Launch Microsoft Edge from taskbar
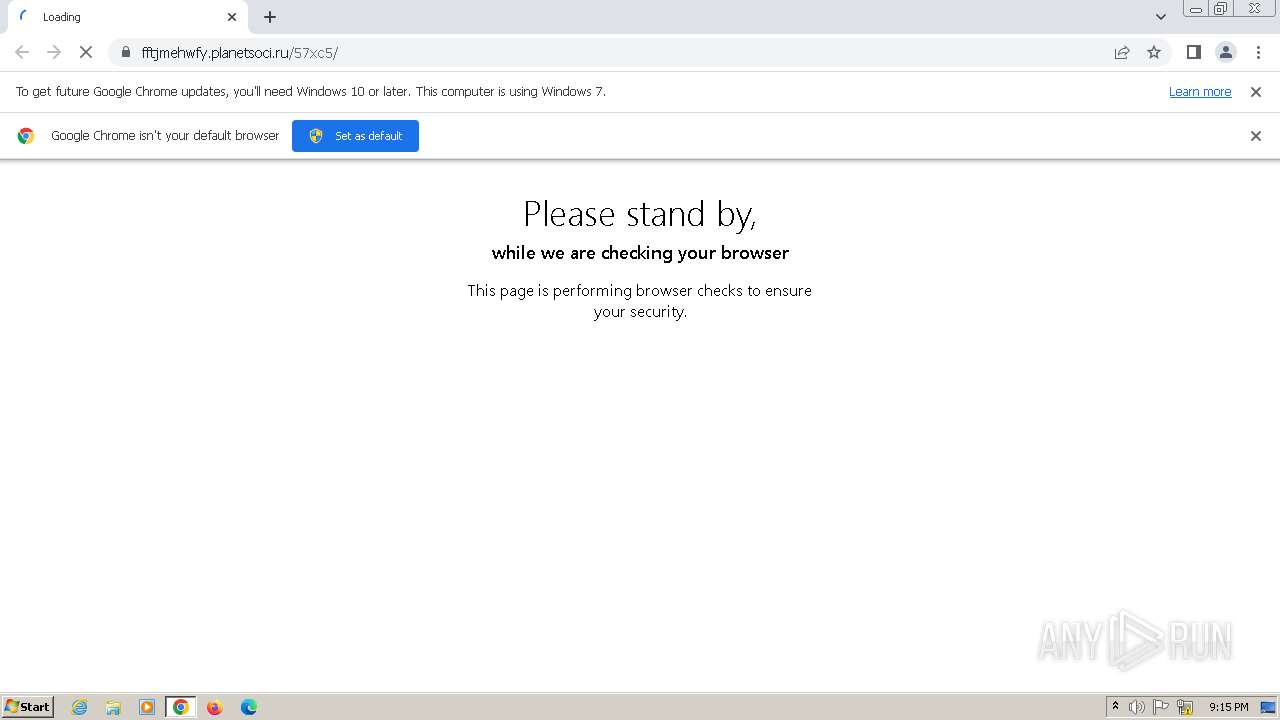Screen dimensions: 1280x720 (x=248, y=707)
